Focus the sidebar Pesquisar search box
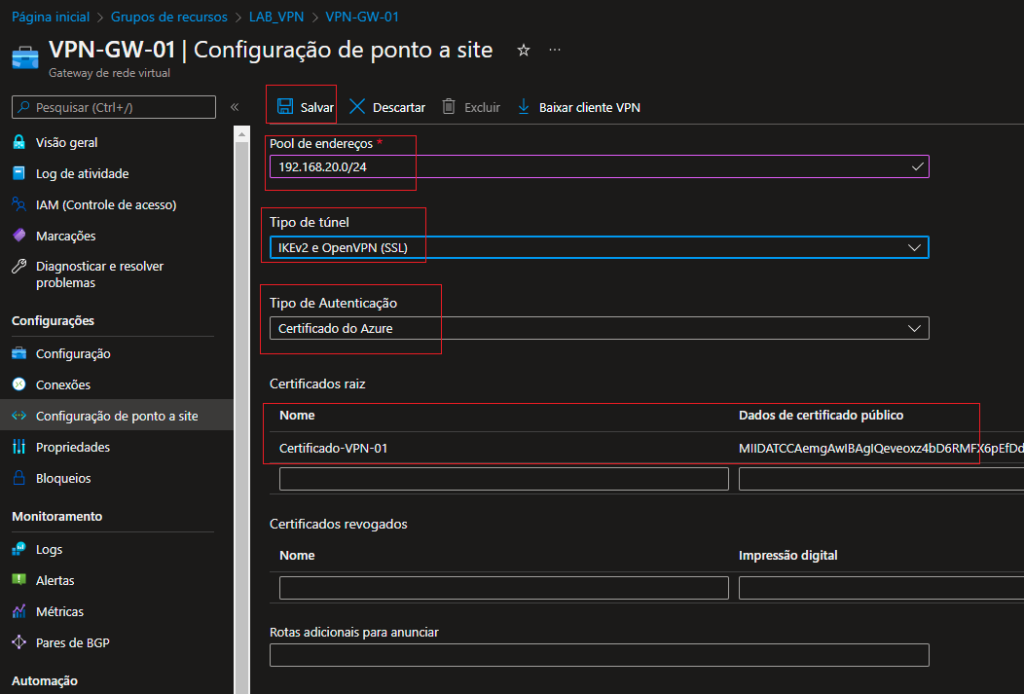The height and width of the screenshot is (694, 1024). coord(114,107)
